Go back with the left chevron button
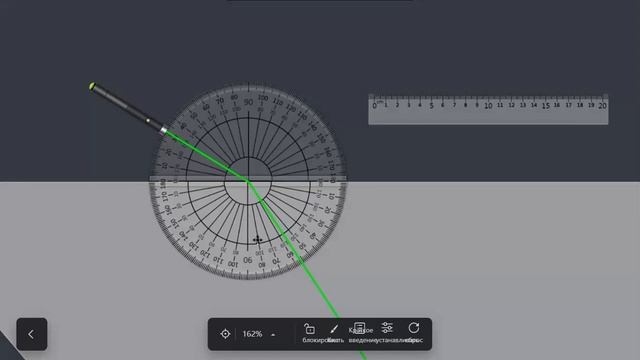The image size is (640, 360). [32, 334]
